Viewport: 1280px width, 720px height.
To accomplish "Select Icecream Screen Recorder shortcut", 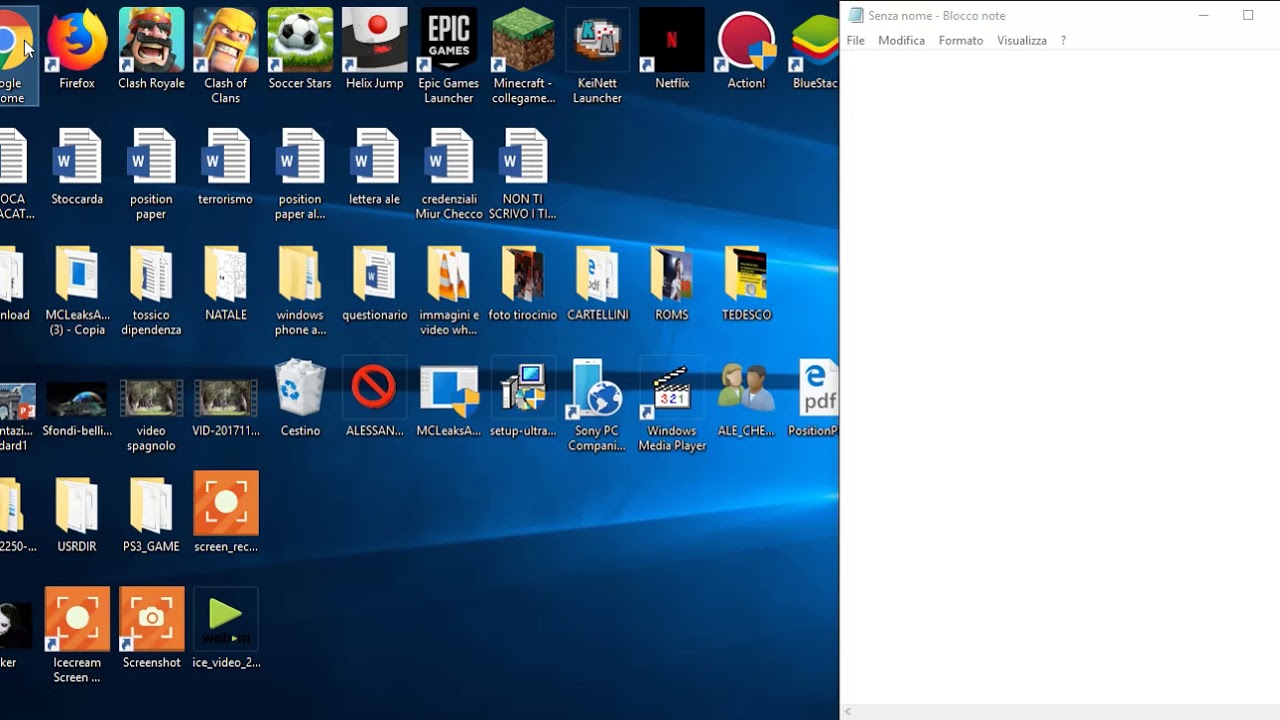I will point(77,635).
